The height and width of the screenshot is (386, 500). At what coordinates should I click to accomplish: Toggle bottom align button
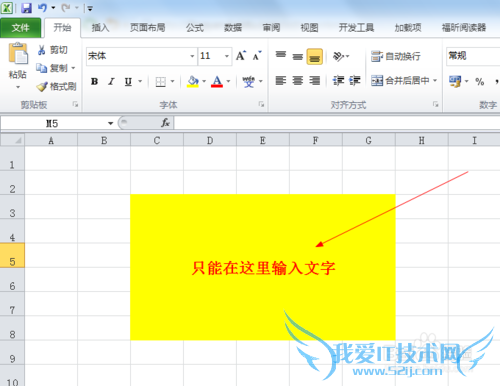coord(315,56)
